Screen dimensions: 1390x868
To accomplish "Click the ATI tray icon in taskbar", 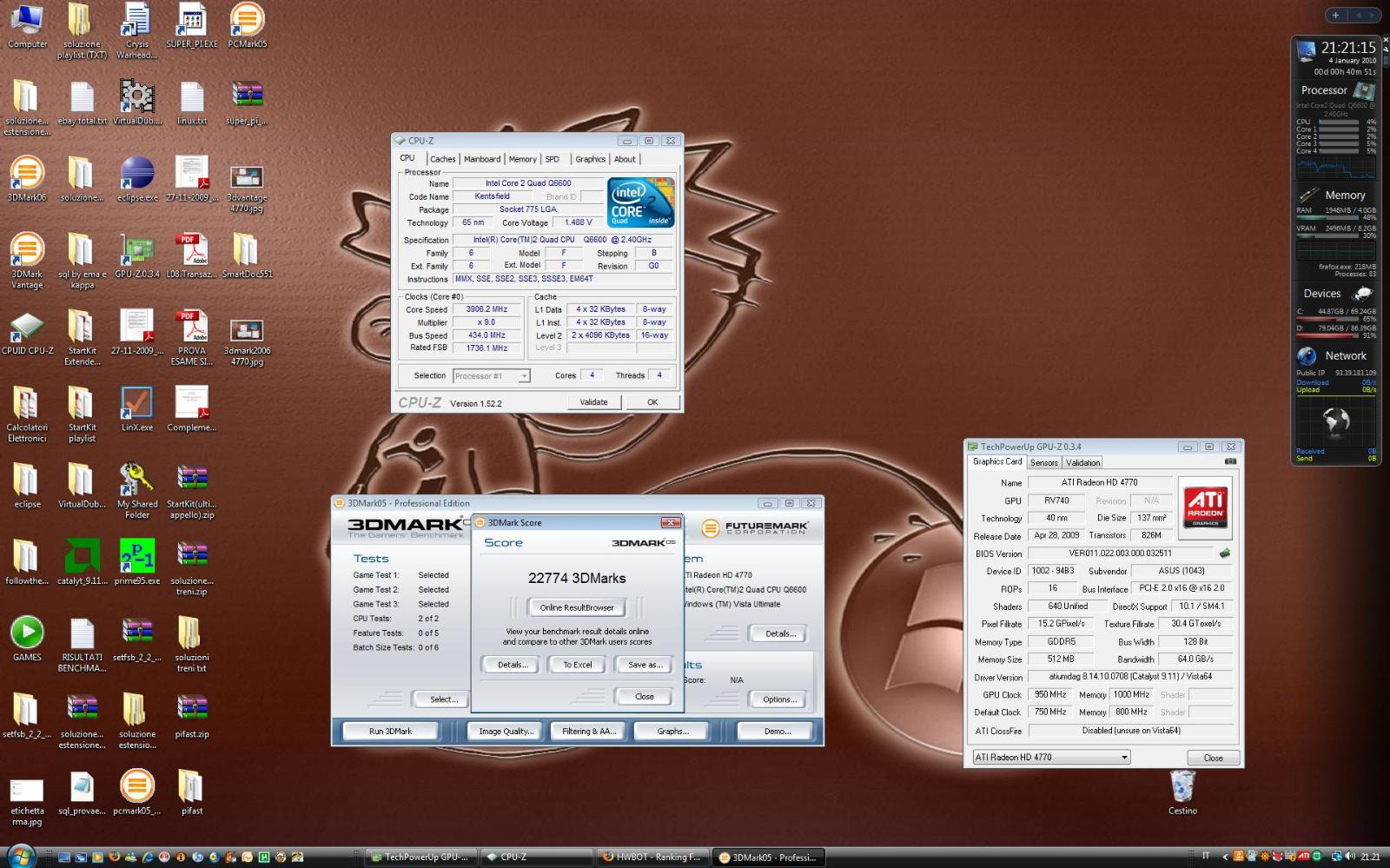I will (1303, 857).
